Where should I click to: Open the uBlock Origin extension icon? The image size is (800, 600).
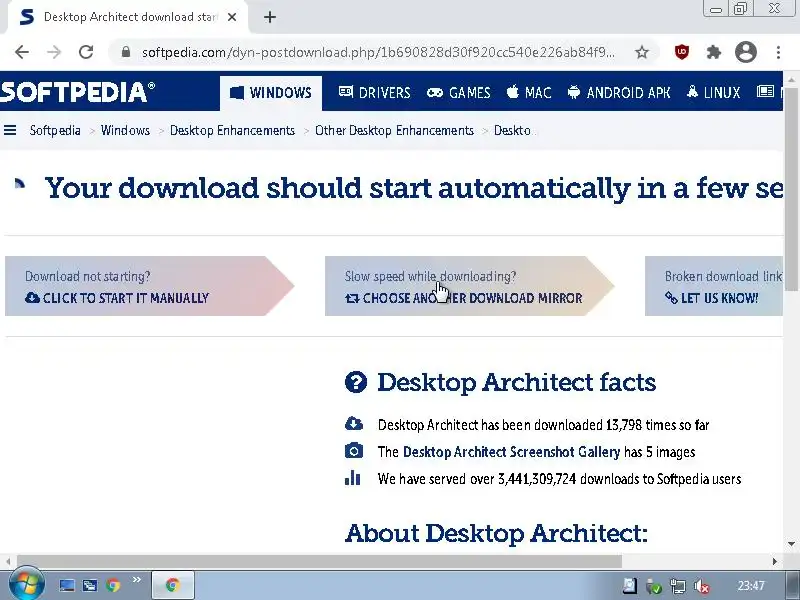click(x=682, y=52)
